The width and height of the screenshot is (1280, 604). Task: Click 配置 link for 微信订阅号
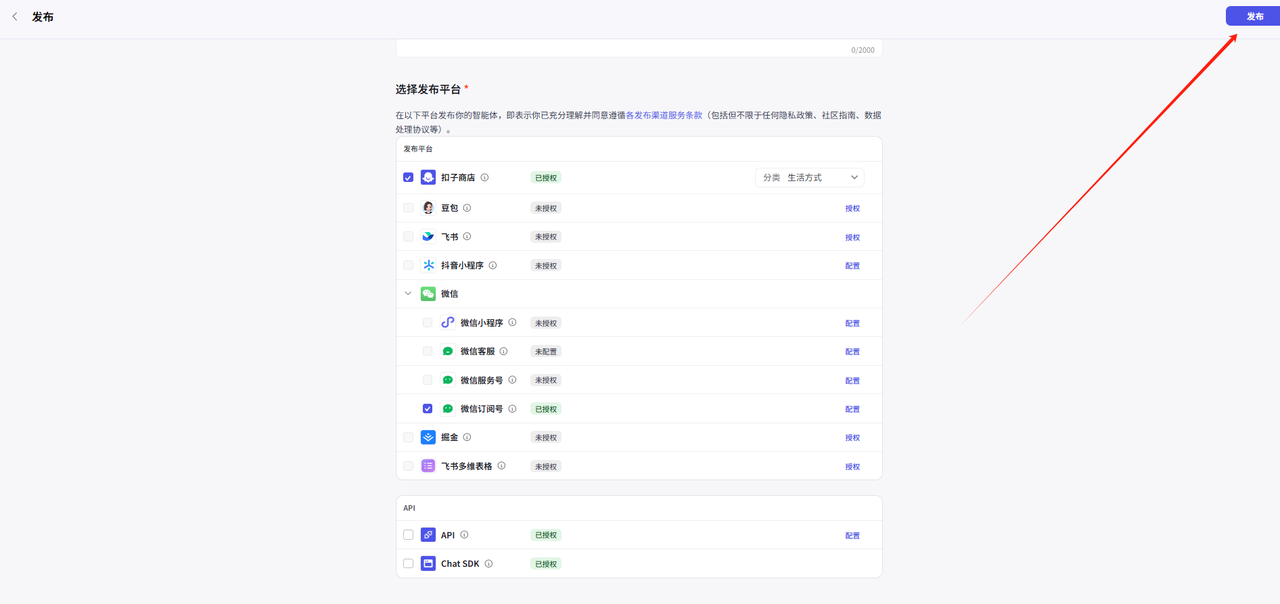tap(852, 409)
